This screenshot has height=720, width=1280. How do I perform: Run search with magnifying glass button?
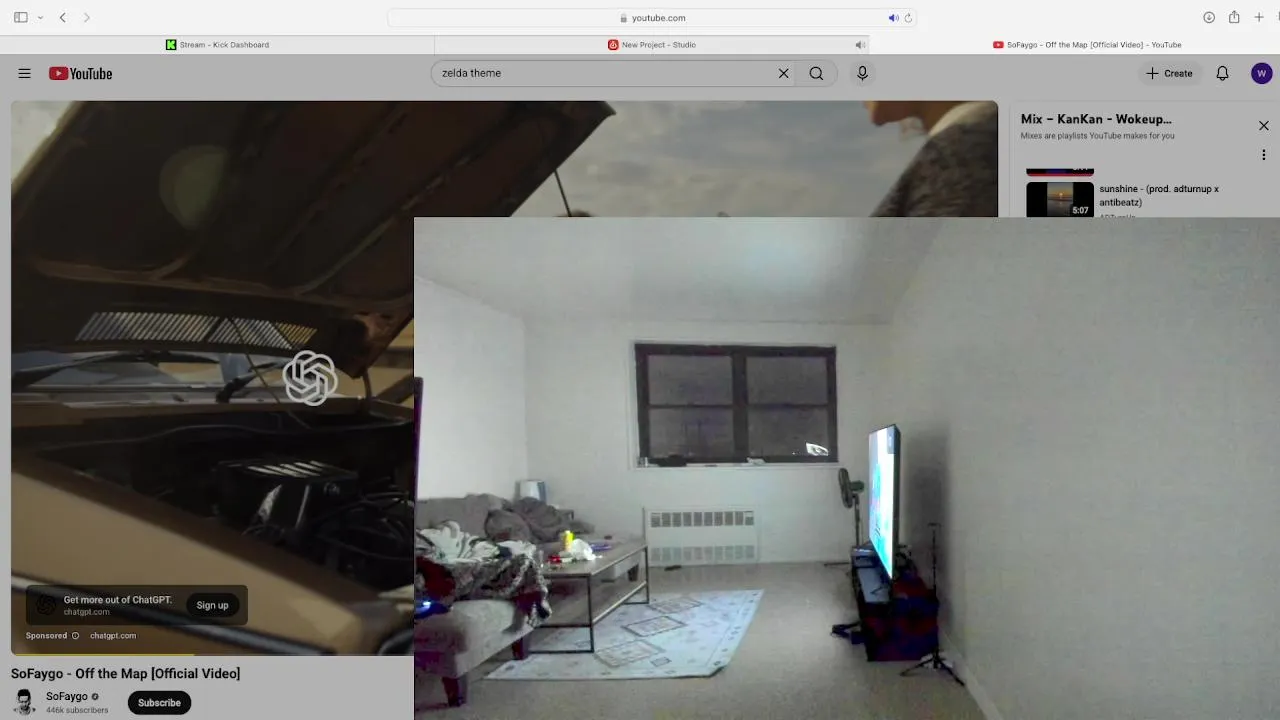[x=816, y=73]
